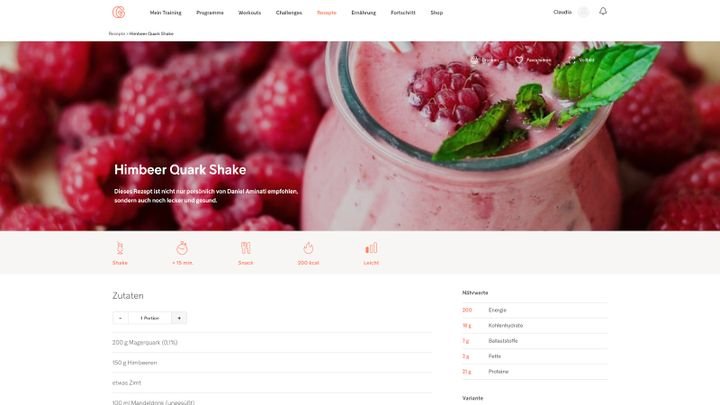This screenshot has height=405, width=720.
Task: Click the 15 min timer icon
Action: [182, 248]
